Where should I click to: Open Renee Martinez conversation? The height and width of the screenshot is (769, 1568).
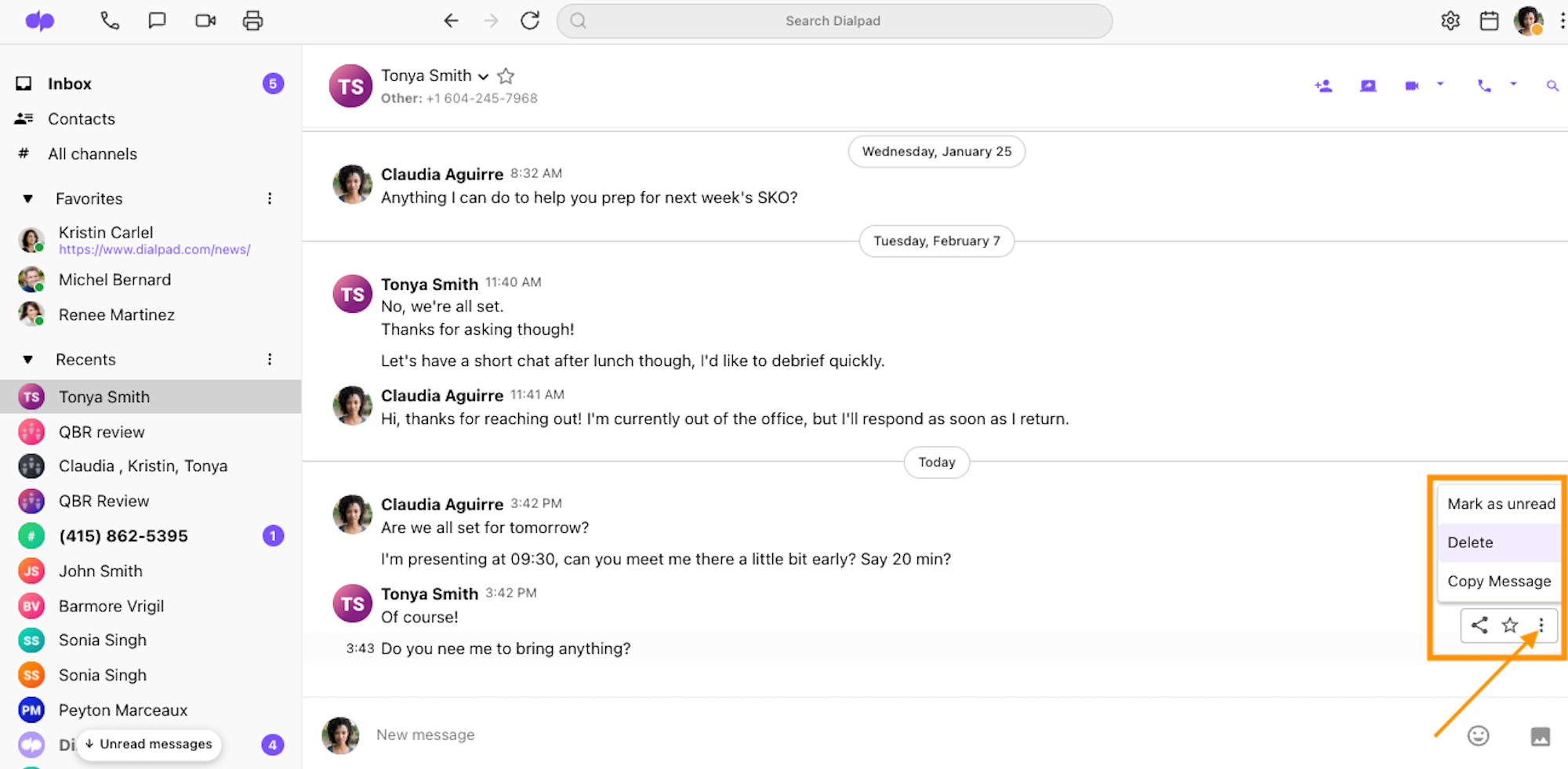tap(117, 315)
